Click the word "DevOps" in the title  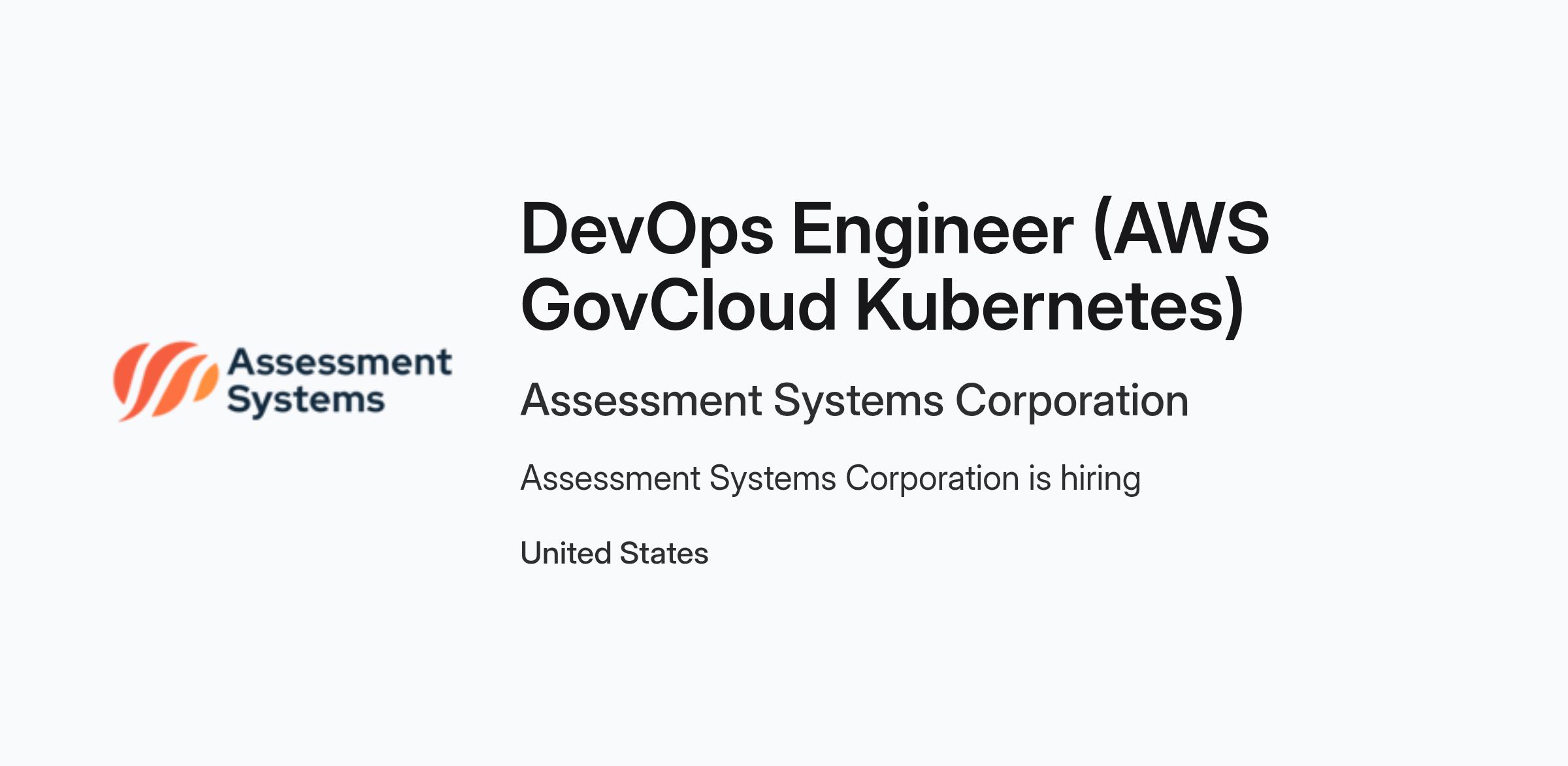647,231
